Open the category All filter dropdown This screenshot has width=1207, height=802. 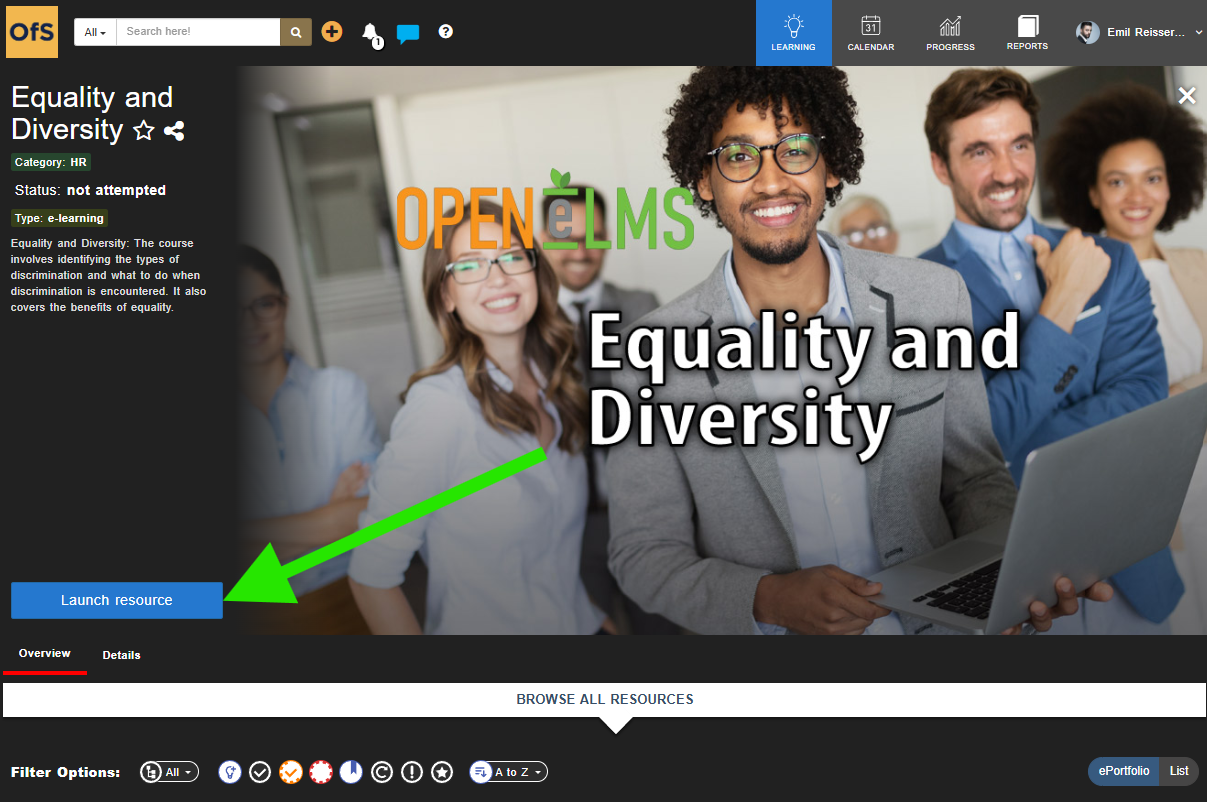170,772
